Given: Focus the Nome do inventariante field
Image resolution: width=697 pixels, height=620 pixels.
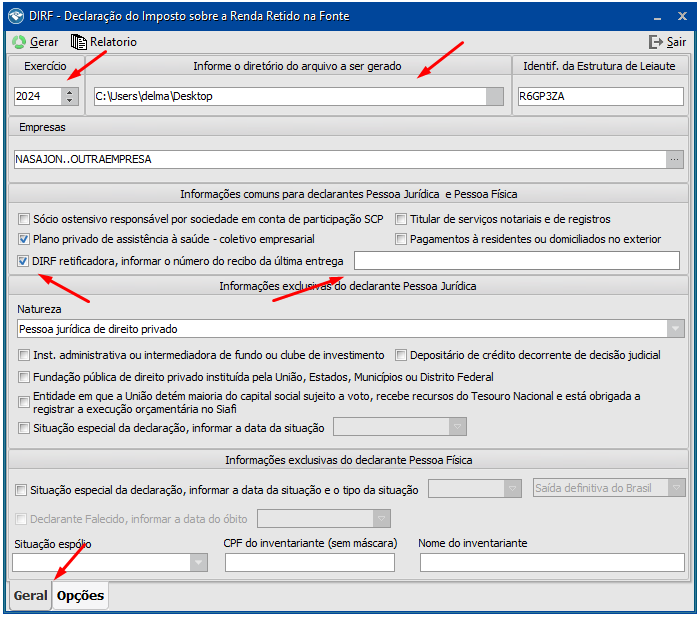Looking at the screenshot, I should coord(553,563).
